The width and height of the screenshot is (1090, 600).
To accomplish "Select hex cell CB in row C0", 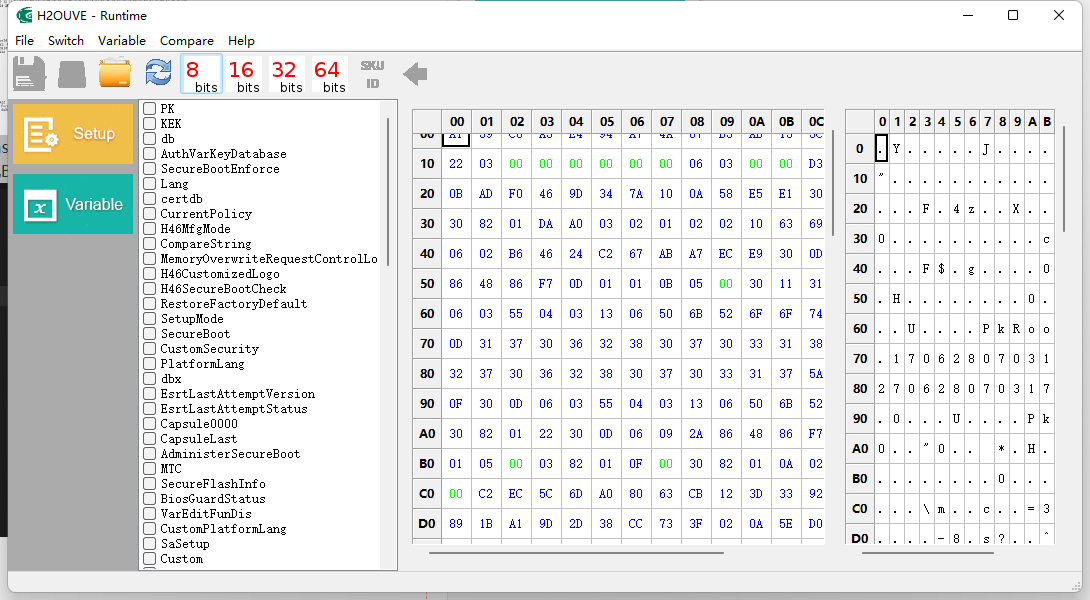I will 696,494.
